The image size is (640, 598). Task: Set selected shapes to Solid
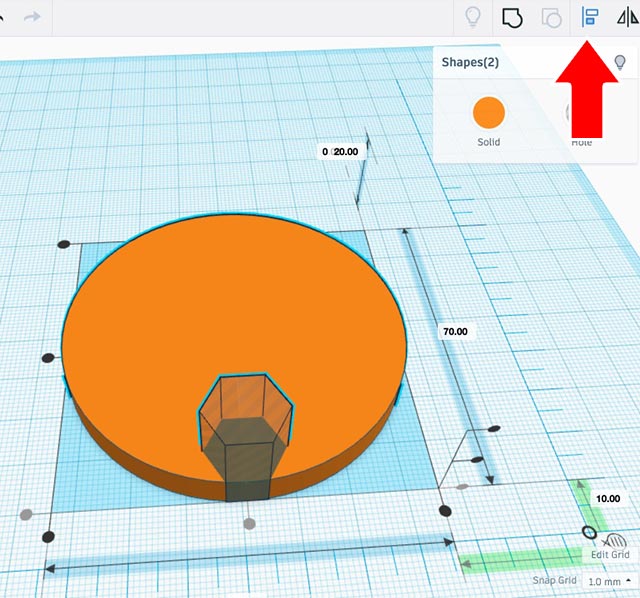click(x=488, y=142)
